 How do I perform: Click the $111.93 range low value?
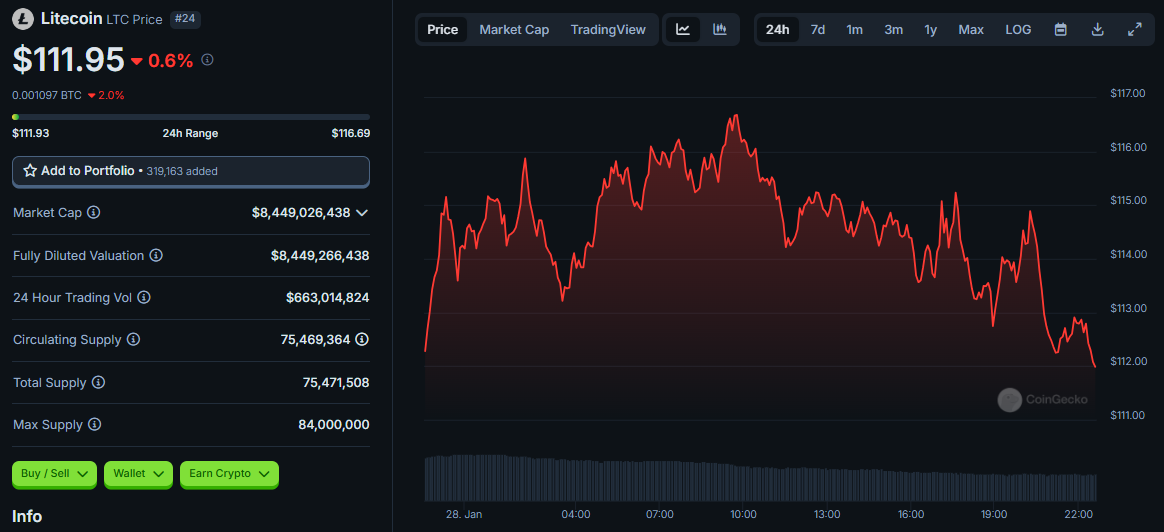pyautogui.click(x=30, y=134)
